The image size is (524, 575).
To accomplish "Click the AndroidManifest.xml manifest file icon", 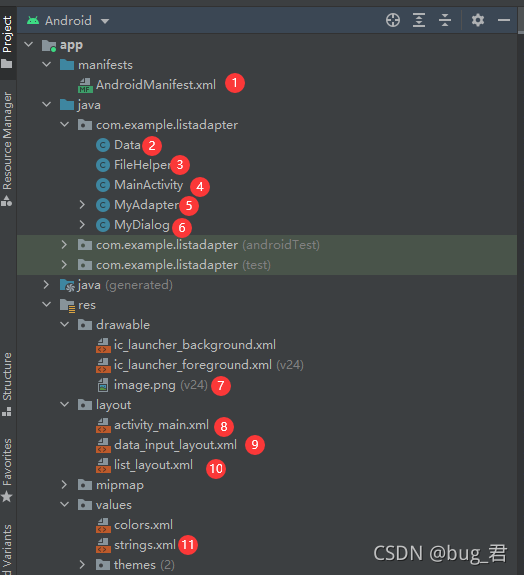I will 85,85.
